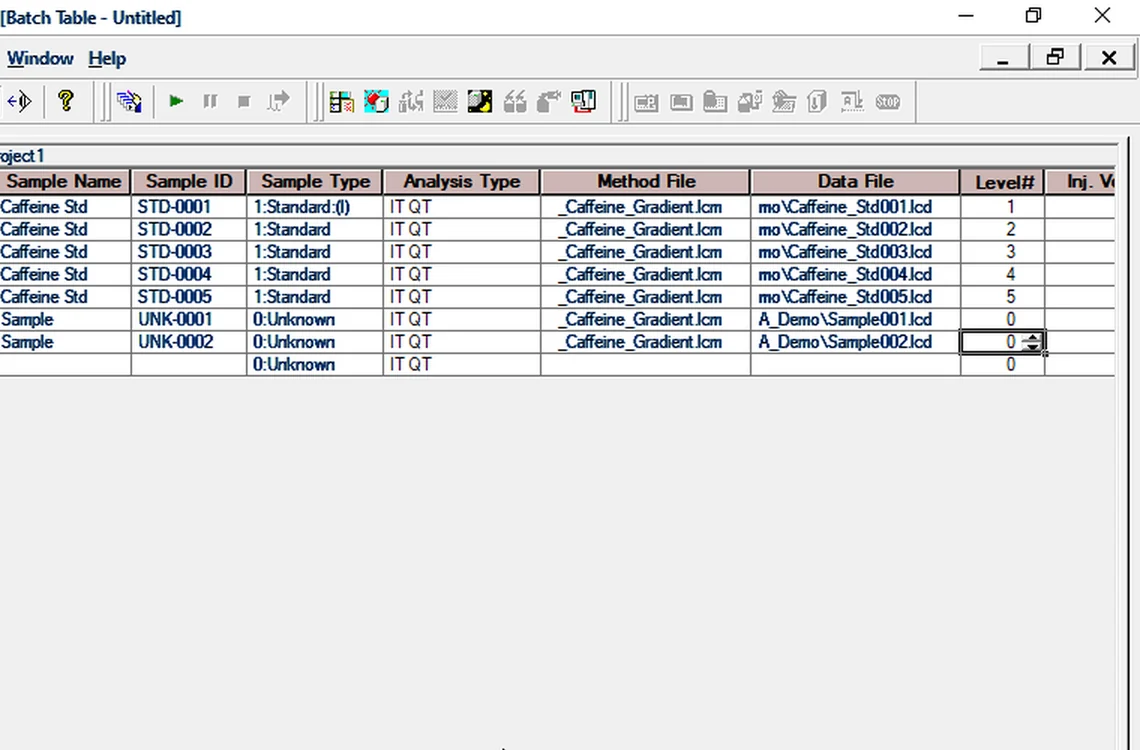The height and width of the screenshot is (750, 1140).
Task: Click the grayed device with vial icon
Action: [x=750, y=102]
